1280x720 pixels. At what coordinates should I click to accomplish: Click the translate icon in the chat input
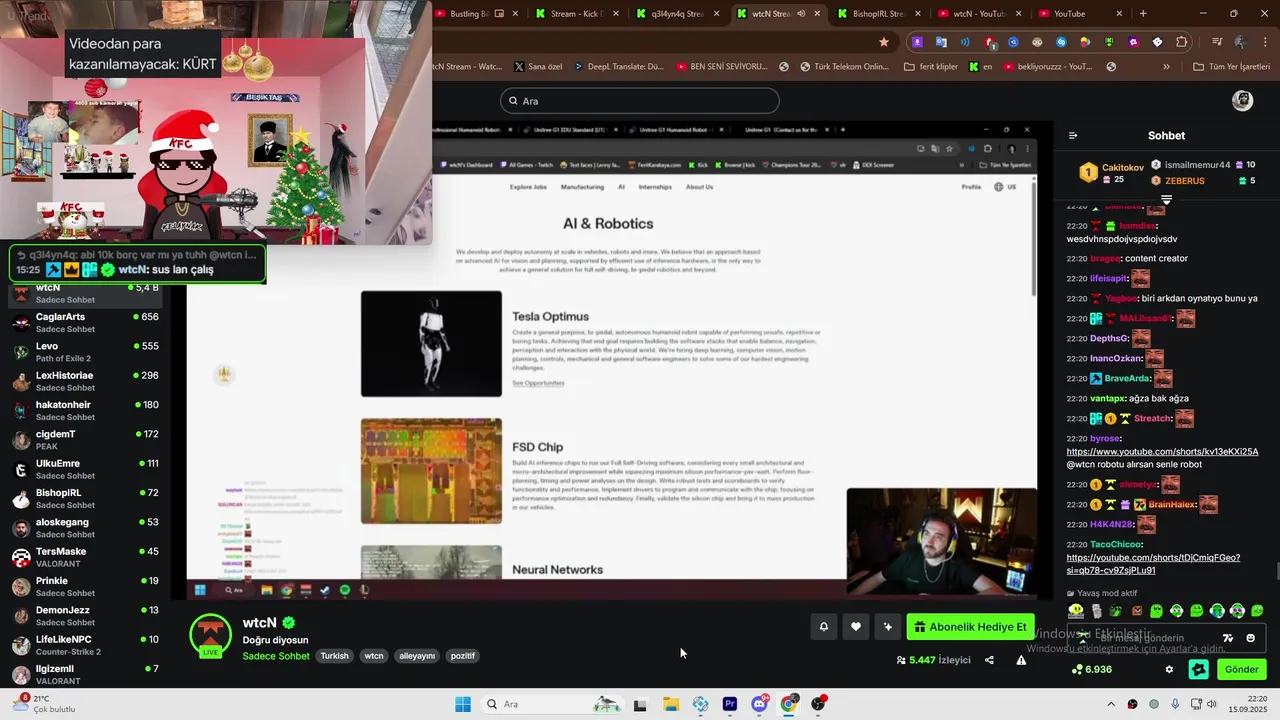click(1228, 638)
